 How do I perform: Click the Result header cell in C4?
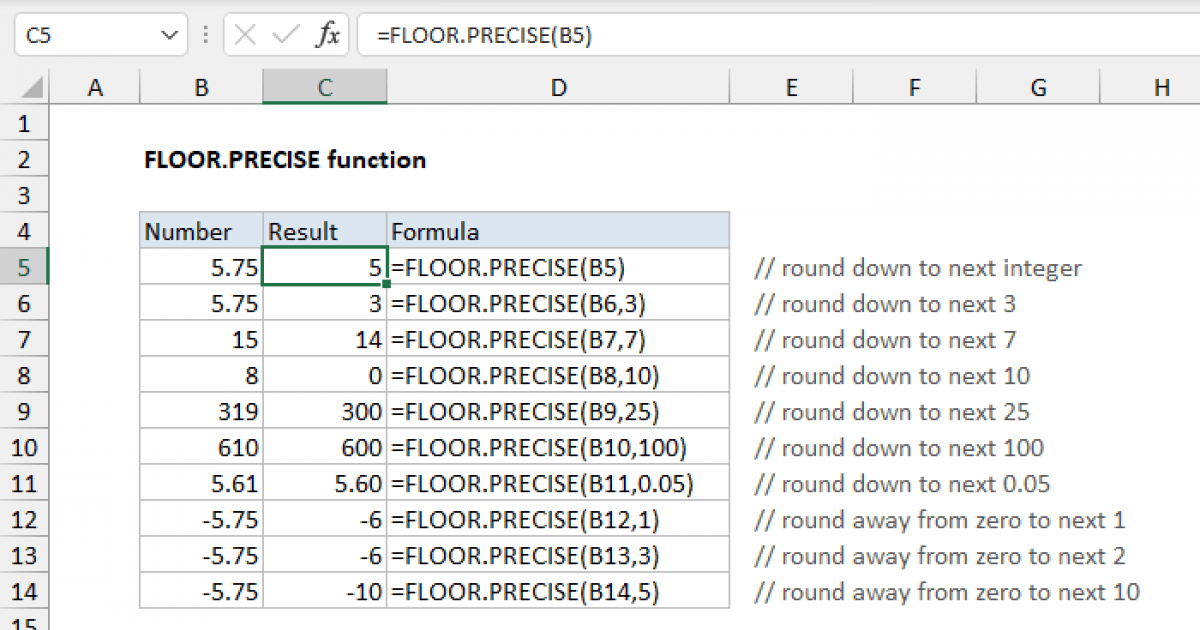[324, 231]
